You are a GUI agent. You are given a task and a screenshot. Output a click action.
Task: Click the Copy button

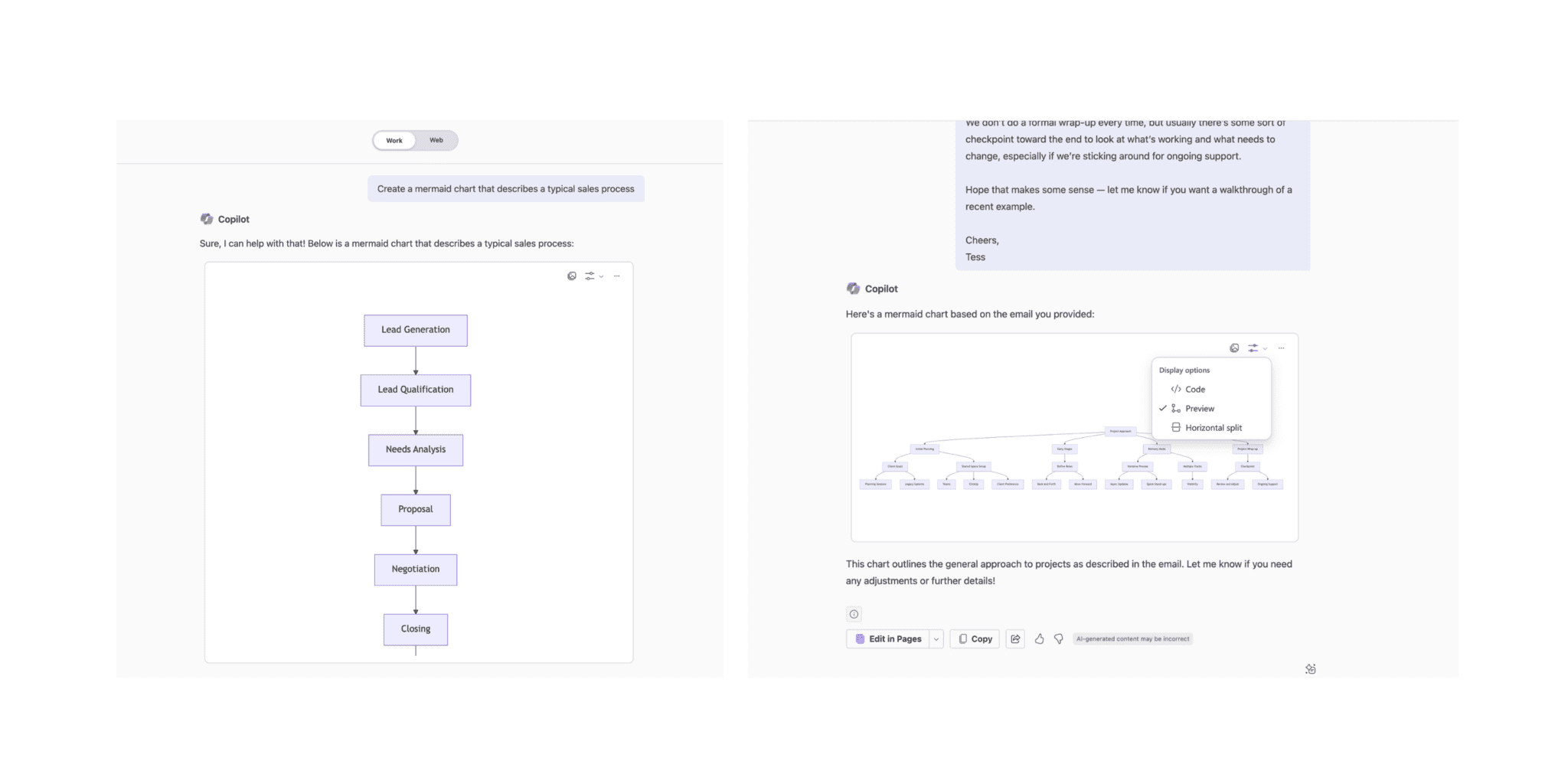pyautogui.click(x=975, y=639)
